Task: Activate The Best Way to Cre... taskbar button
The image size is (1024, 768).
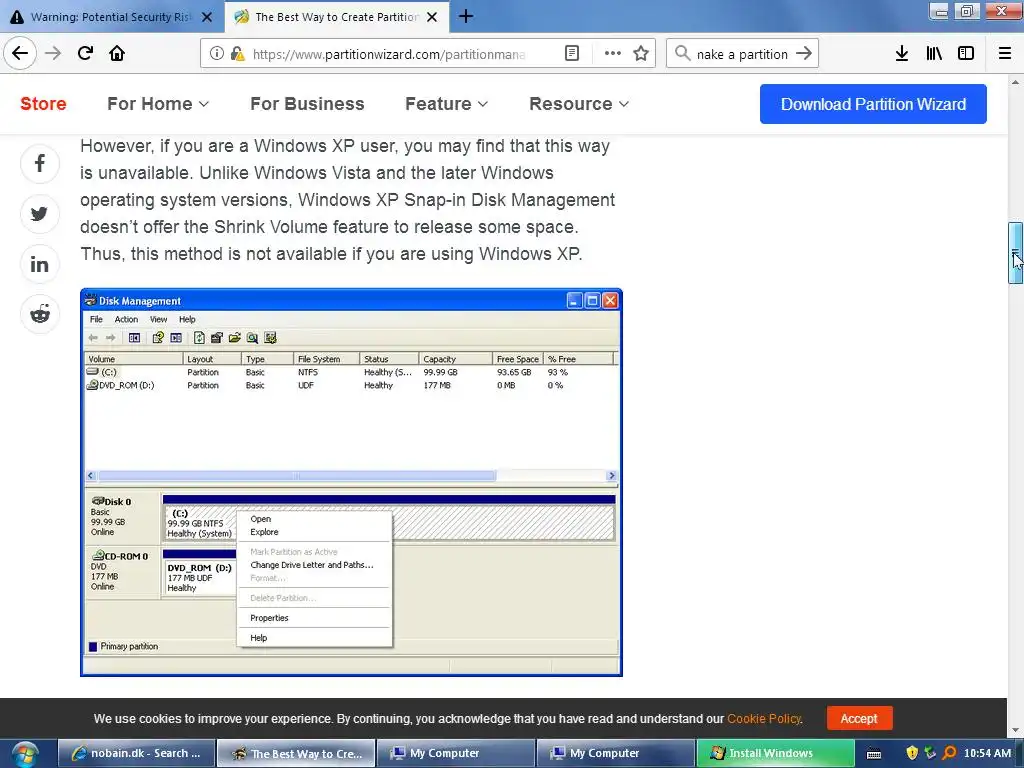Action: (x=296, y=753)
